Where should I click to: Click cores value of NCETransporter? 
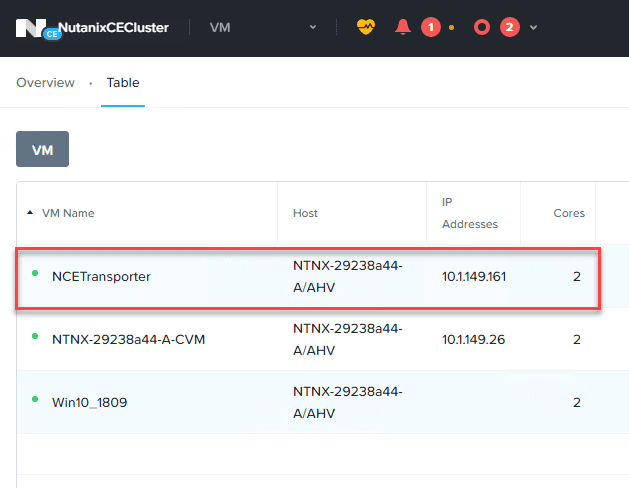(x=576, y=276)
